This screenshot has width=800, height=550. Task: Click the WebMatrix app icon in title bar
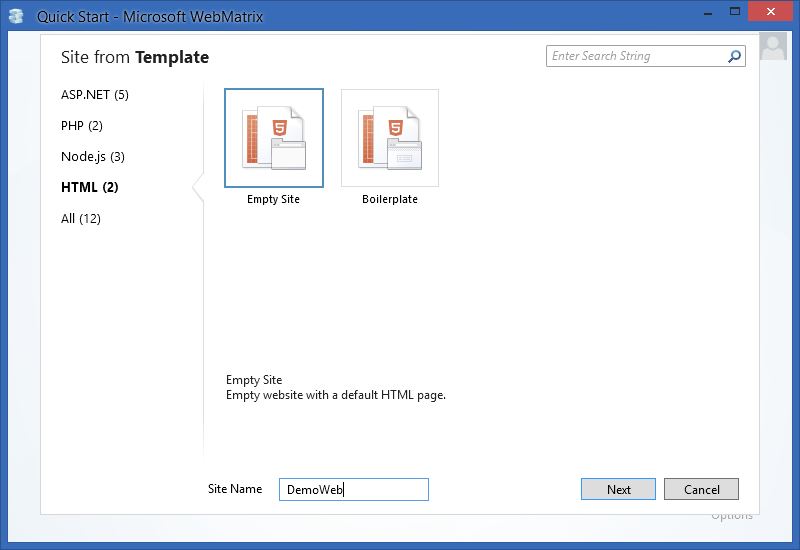pyautogui.click(x=16, y=16)
